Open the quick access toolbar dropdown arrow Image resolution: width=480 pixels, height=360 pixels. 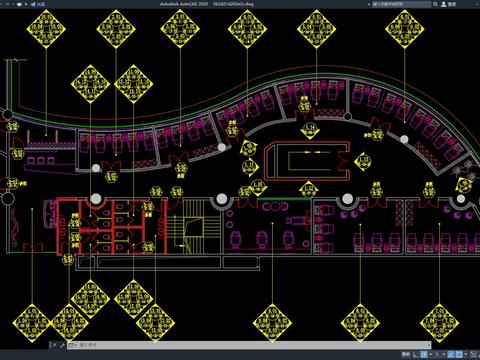26,4
